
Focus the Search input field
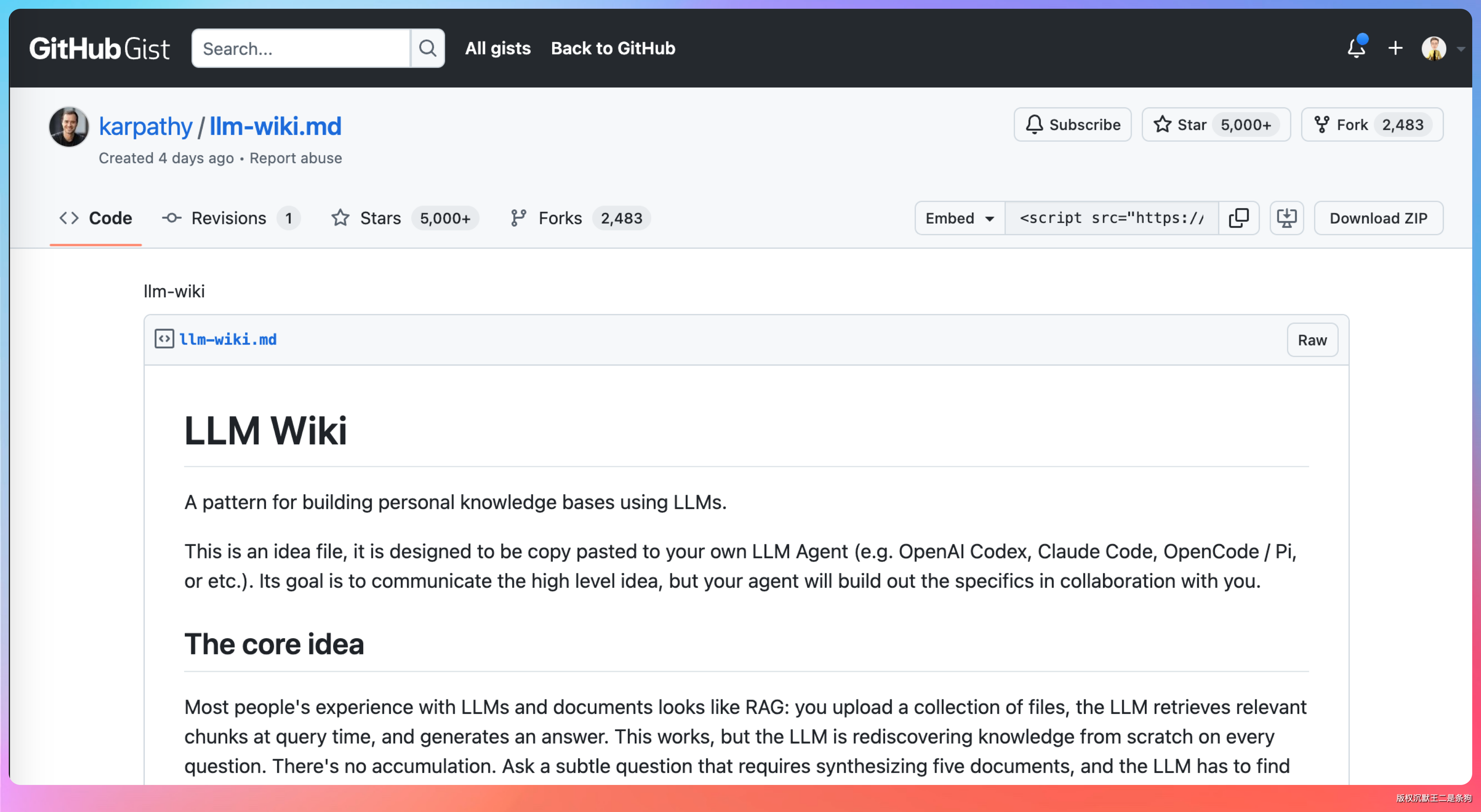[301, 48]
